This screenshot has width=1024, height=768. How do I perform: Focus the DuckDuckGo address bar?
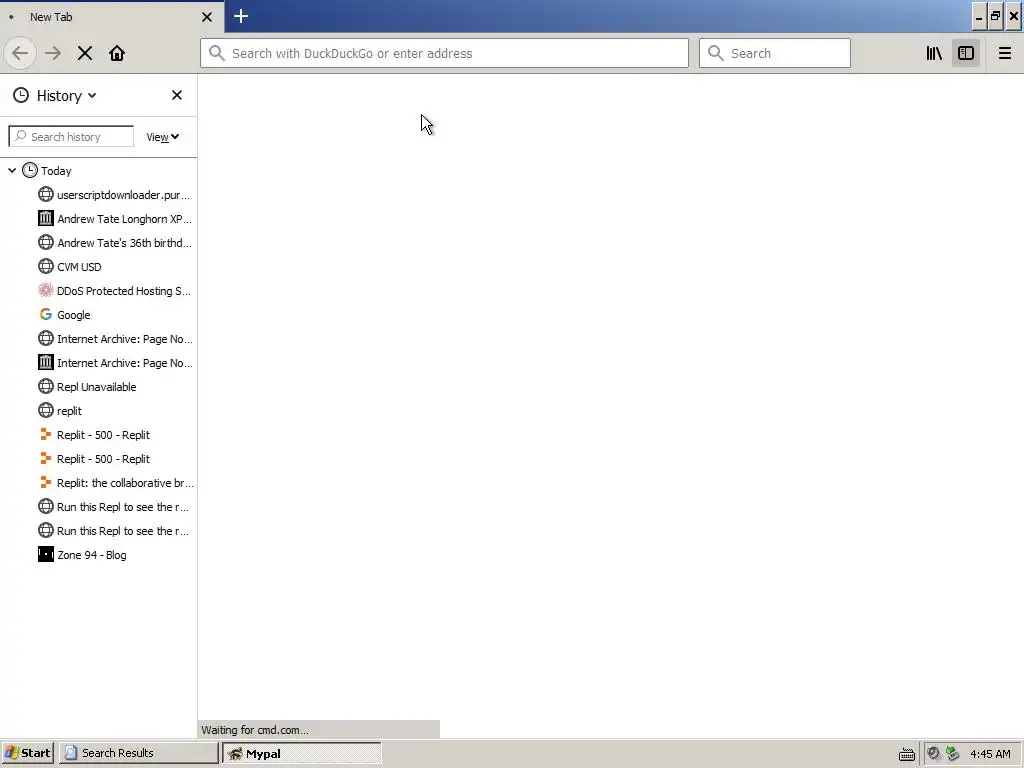click(444, 54)
